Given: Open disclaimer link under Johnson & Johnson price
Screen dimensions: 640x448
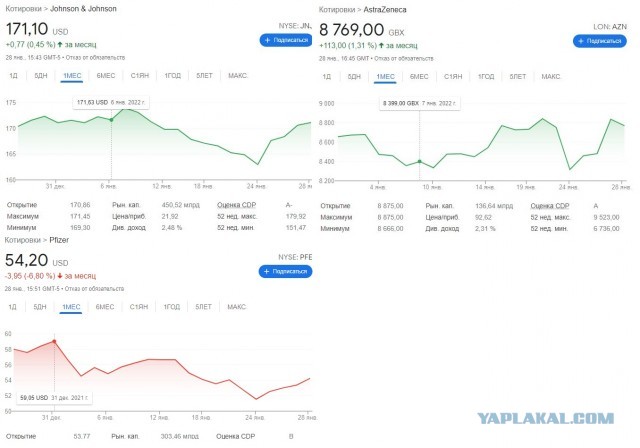Looking at the screenshot, I should [x=96, y=58].
